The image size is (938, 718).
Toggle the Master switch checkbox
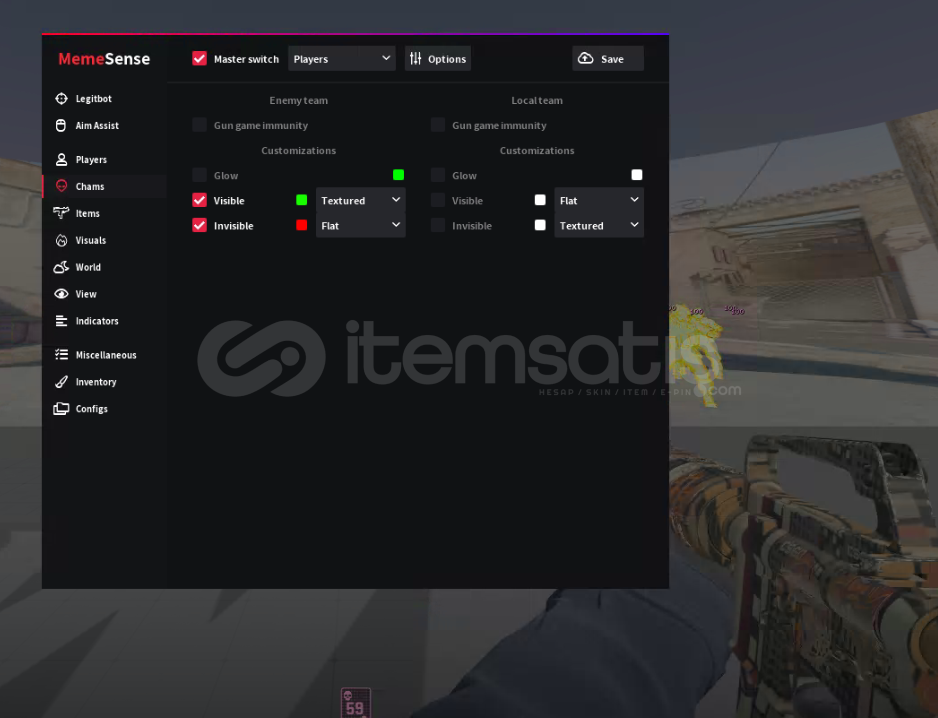point(199,59)
